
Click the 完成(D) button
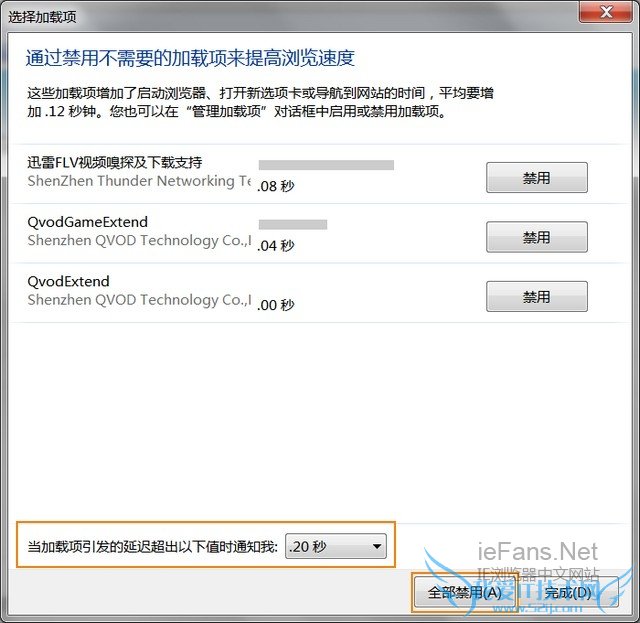tap(568, 592)
